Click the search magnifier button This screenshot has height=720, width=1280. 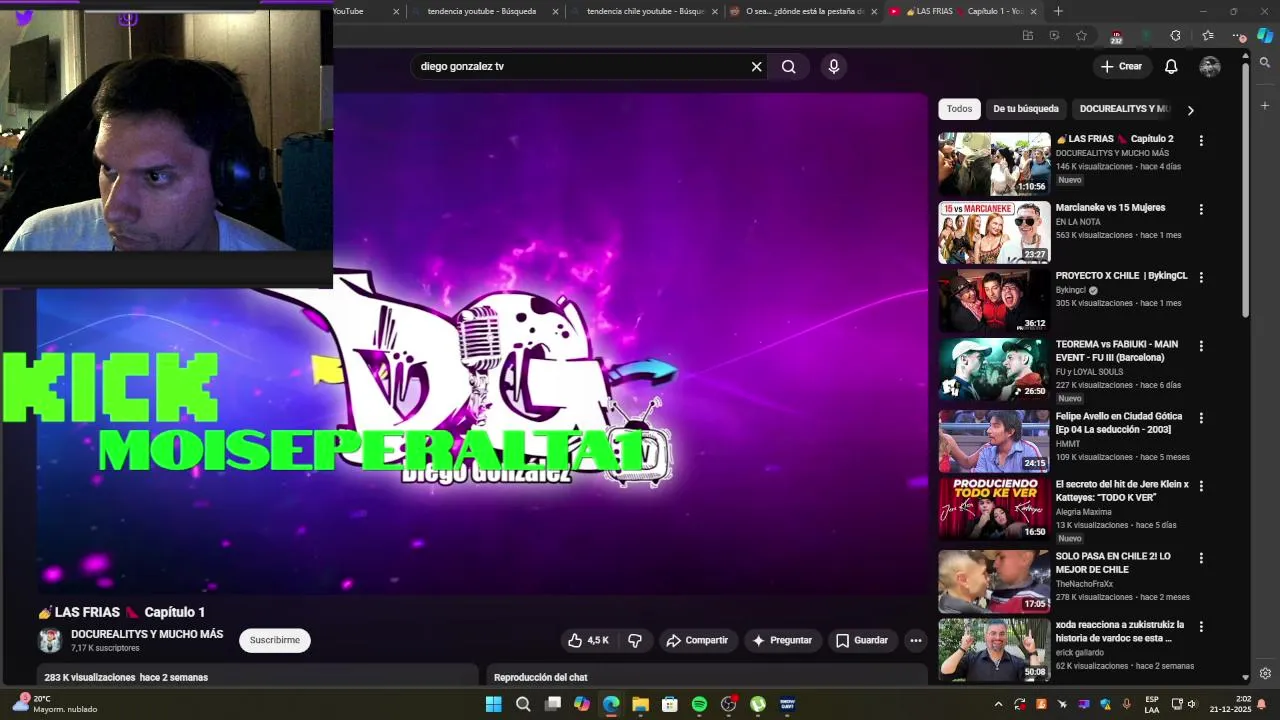click(x=789, y=67)
